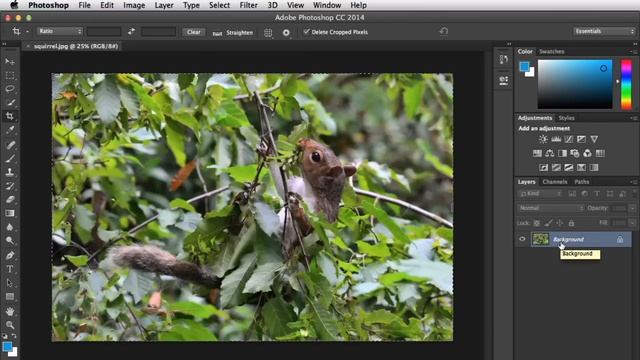
Task: Select the Dodge tool
Action: [x=10, y=241]
